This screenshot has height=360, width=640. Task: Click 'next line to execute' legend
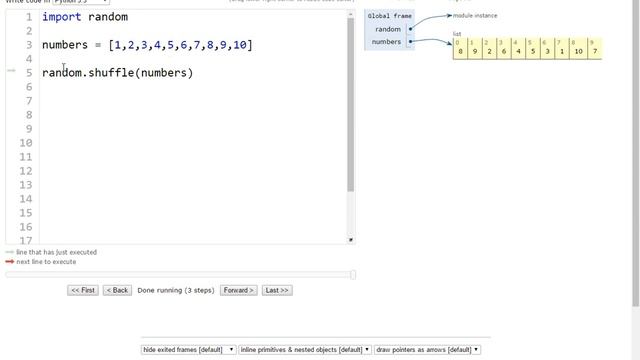click(x=46, y=262)
